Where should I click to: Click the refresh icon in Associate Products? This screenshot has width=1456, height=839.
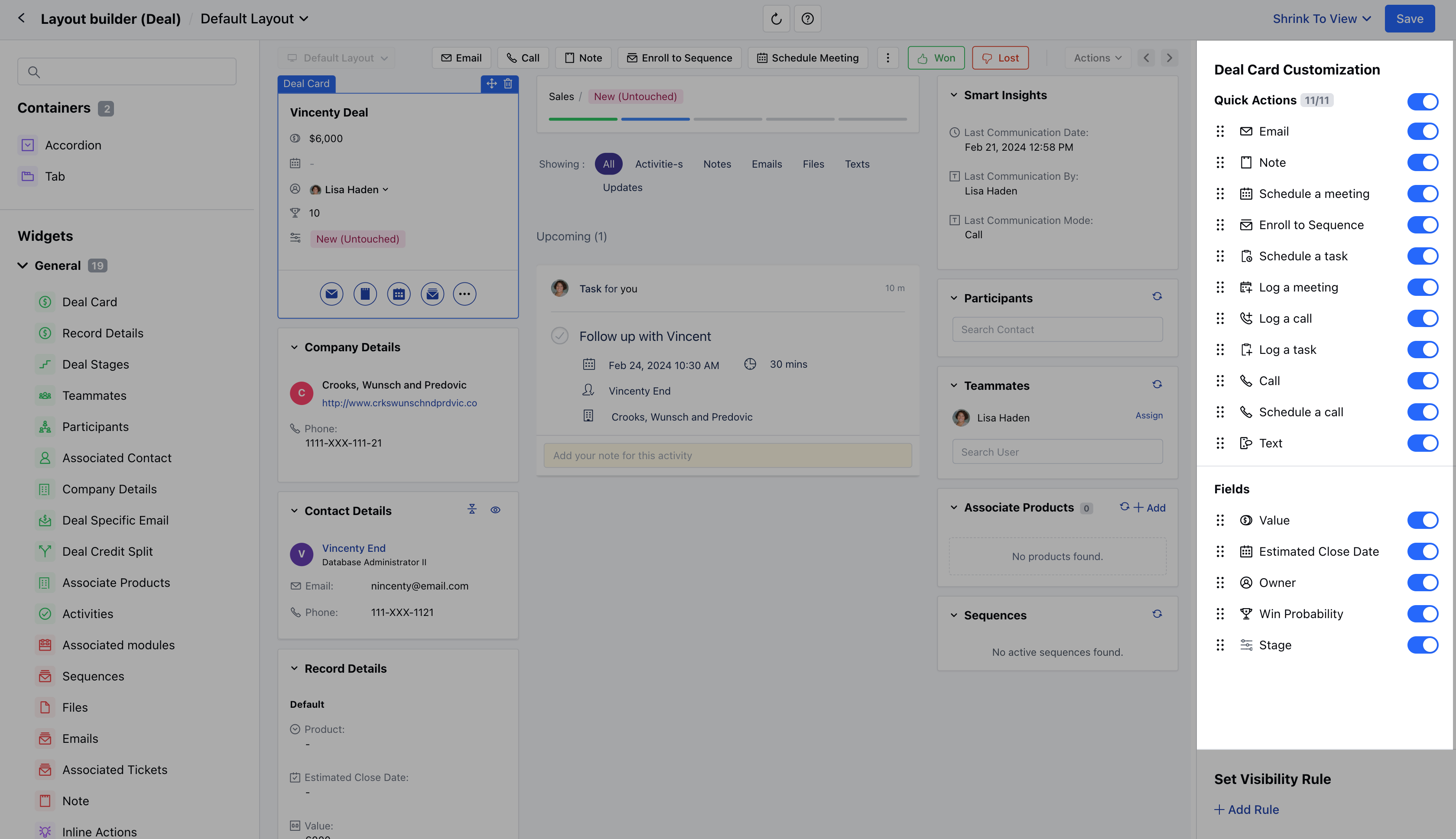tap(1124, 506)
